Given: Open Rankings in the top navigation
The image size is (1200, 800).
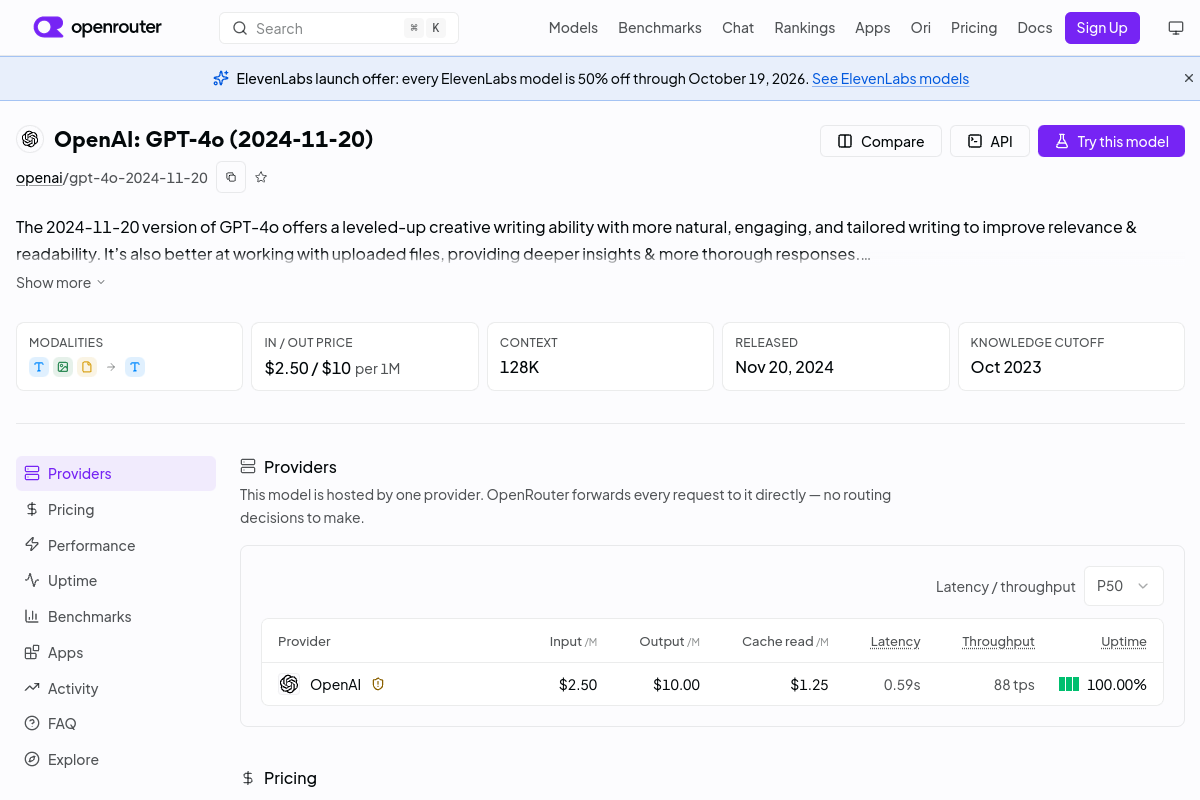Looking at the screenshot, I should [x=804, y=28].
